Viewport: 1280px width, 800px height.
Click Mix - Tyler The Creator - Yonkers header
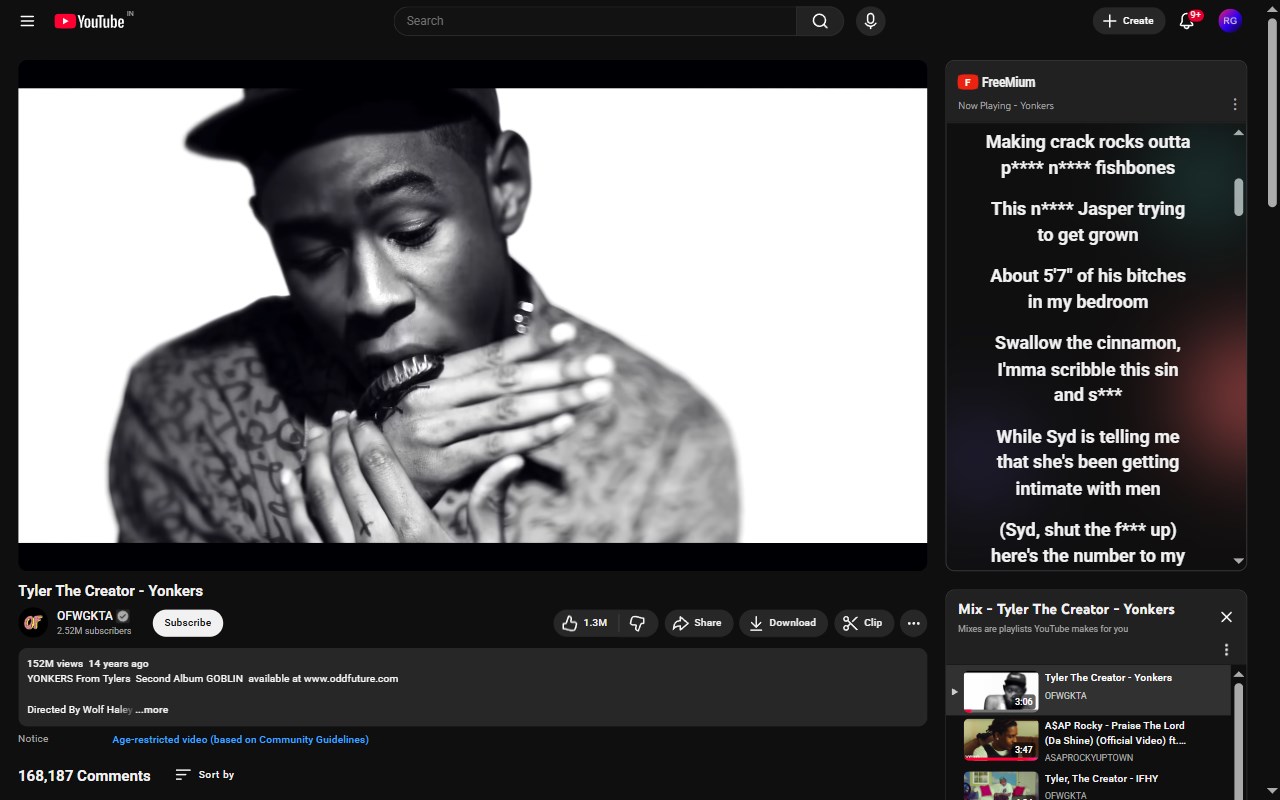[x=1066, y=609]
